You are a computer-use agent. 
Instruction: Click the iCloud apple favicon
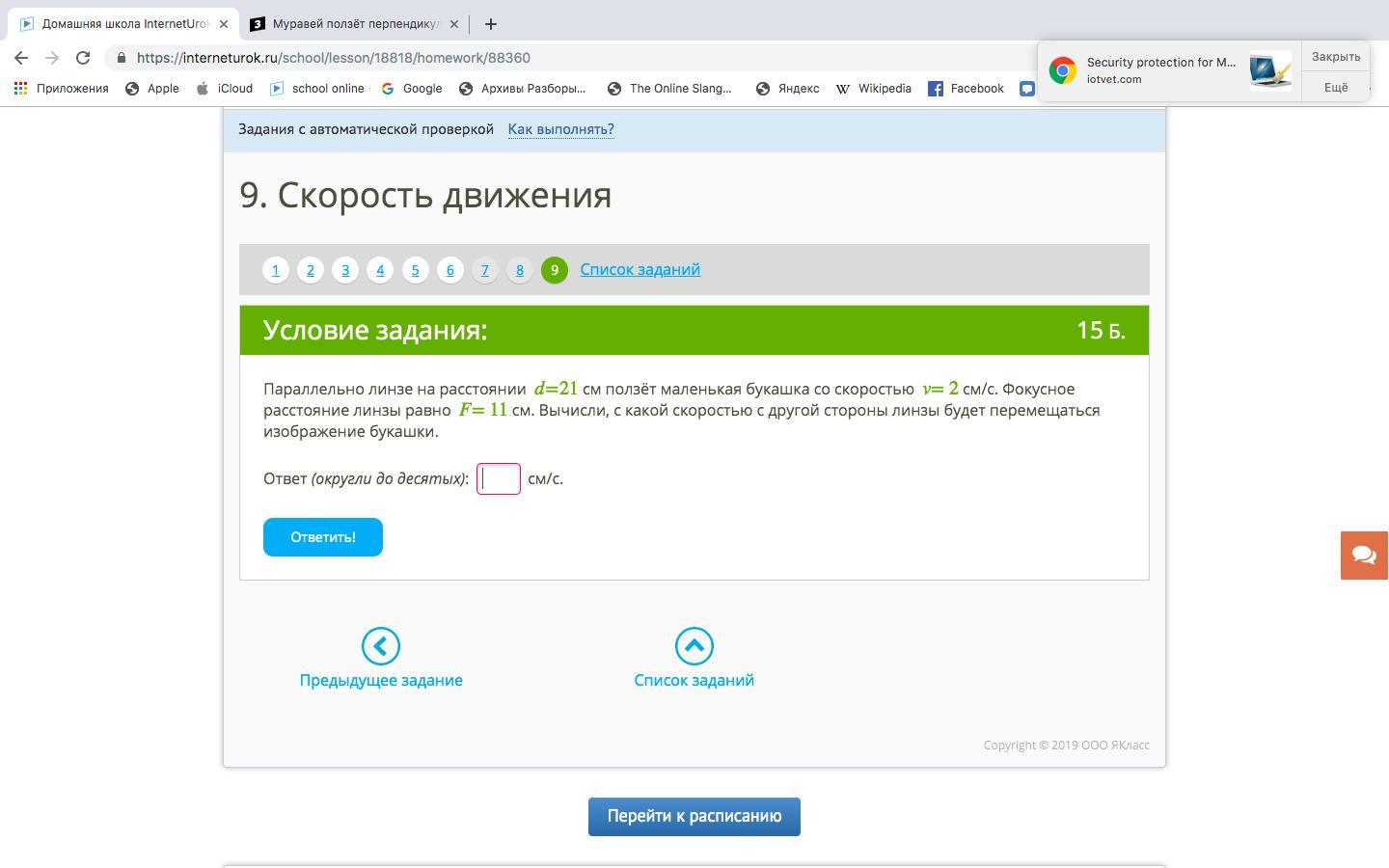pyautogui.click(x=203, y=89)
